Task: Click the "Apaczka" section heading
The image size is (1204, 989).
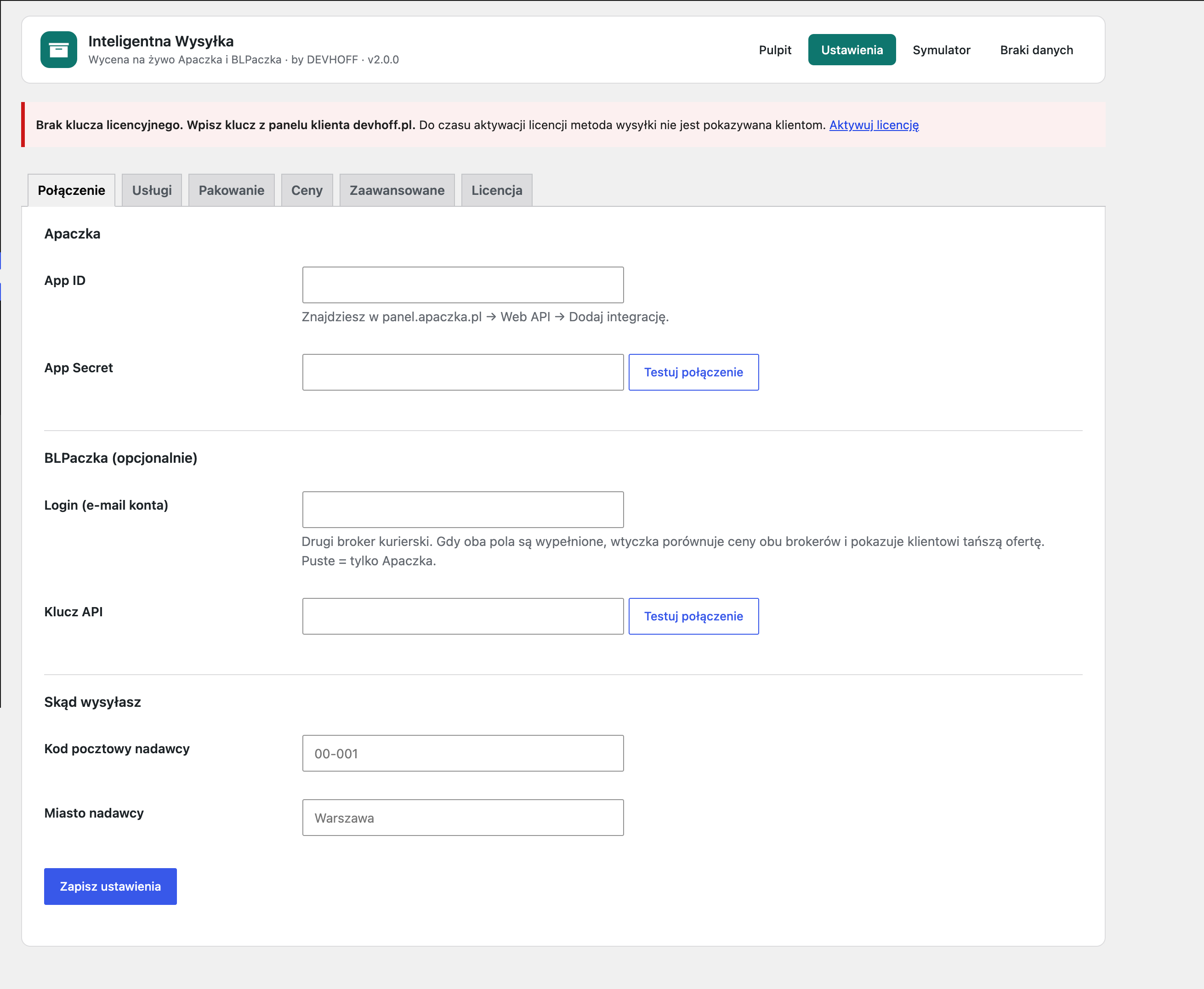Action: click(x=72, y=233)
